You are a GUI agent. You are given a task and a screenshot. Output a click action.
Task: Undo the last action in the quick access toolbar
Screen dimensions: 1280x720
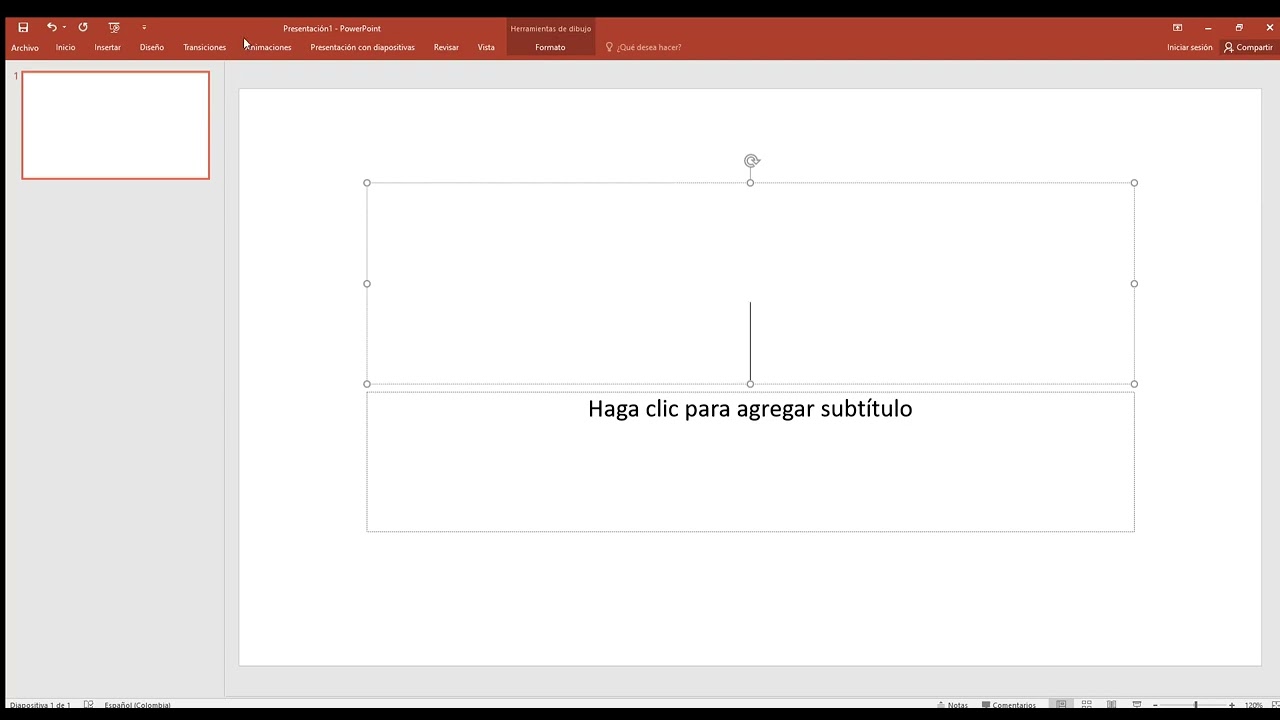pos(51,28)
